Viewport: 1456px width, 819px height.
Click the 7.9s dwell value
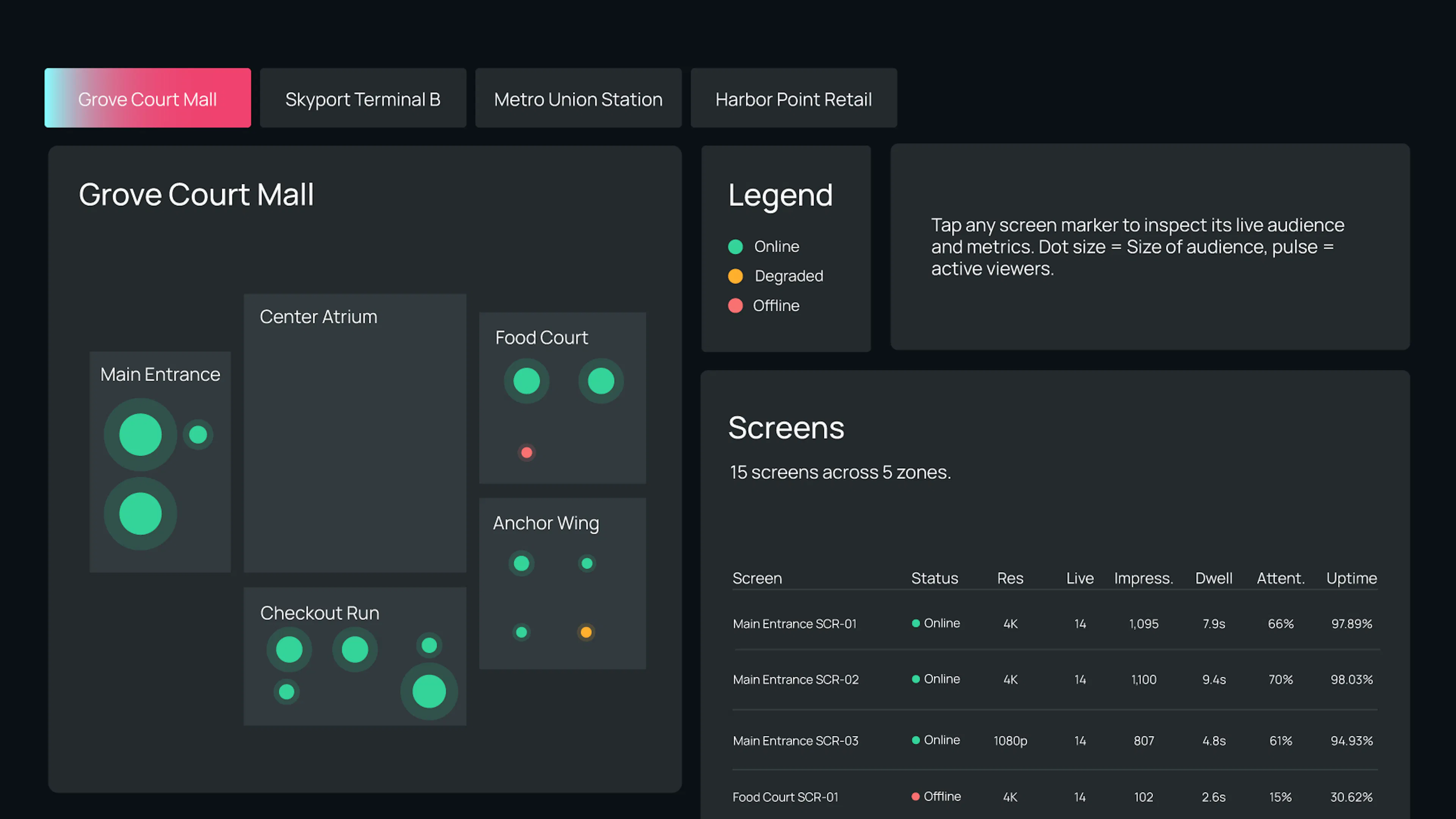[1213, 624]
